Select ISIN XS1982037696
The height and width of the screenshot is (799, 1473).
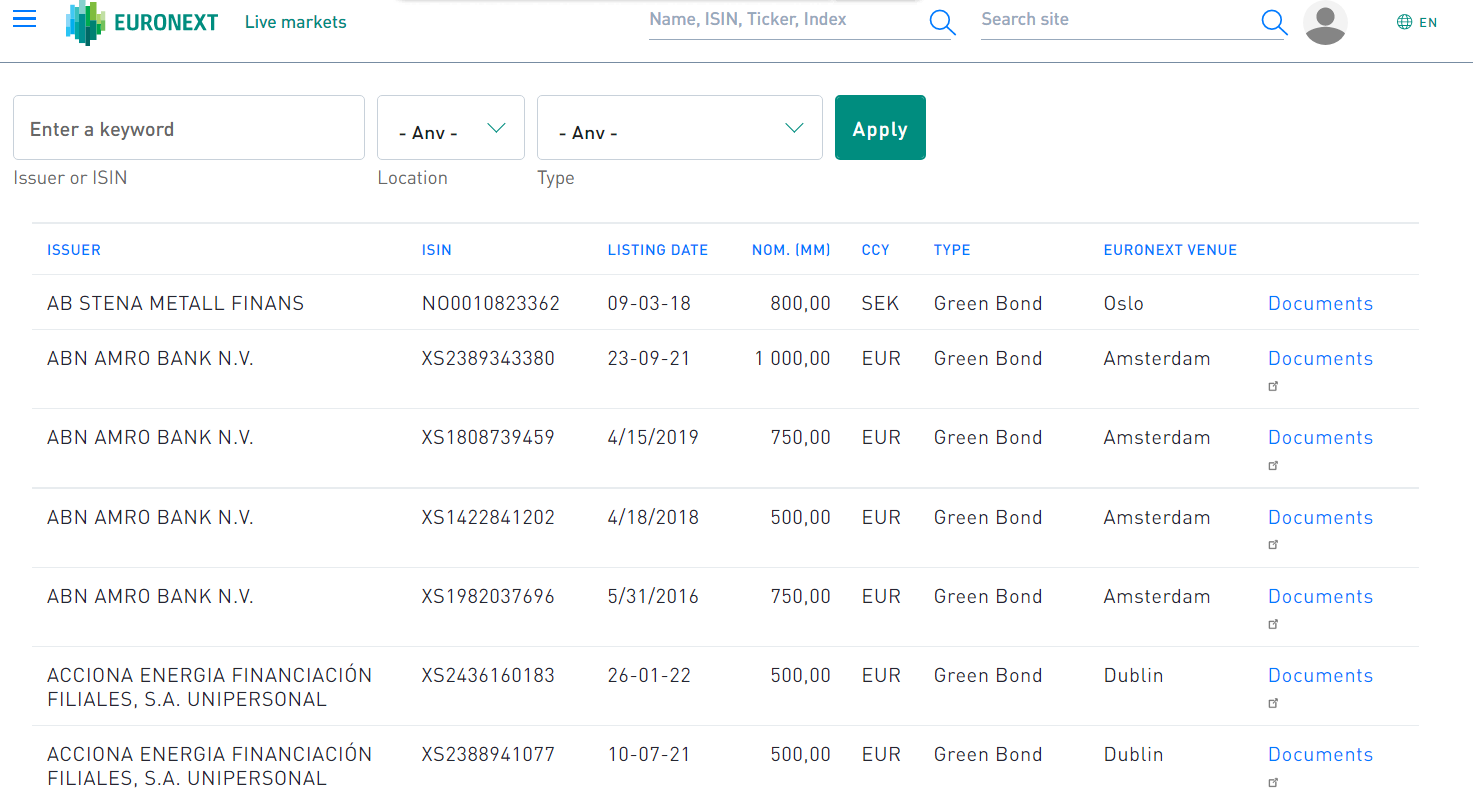(488, 596)
